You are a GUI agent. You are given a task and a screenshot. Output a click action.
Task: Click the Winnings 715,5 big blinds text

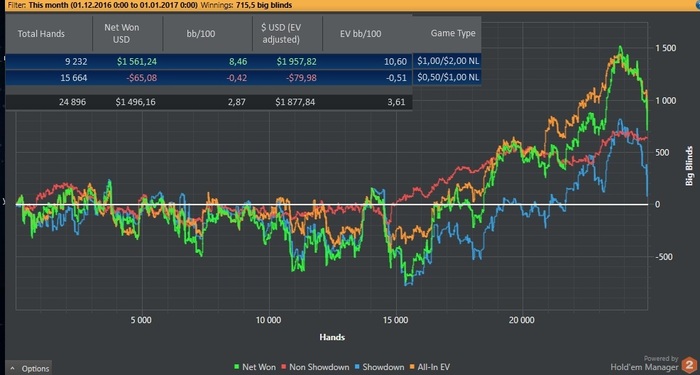(246, 5)
